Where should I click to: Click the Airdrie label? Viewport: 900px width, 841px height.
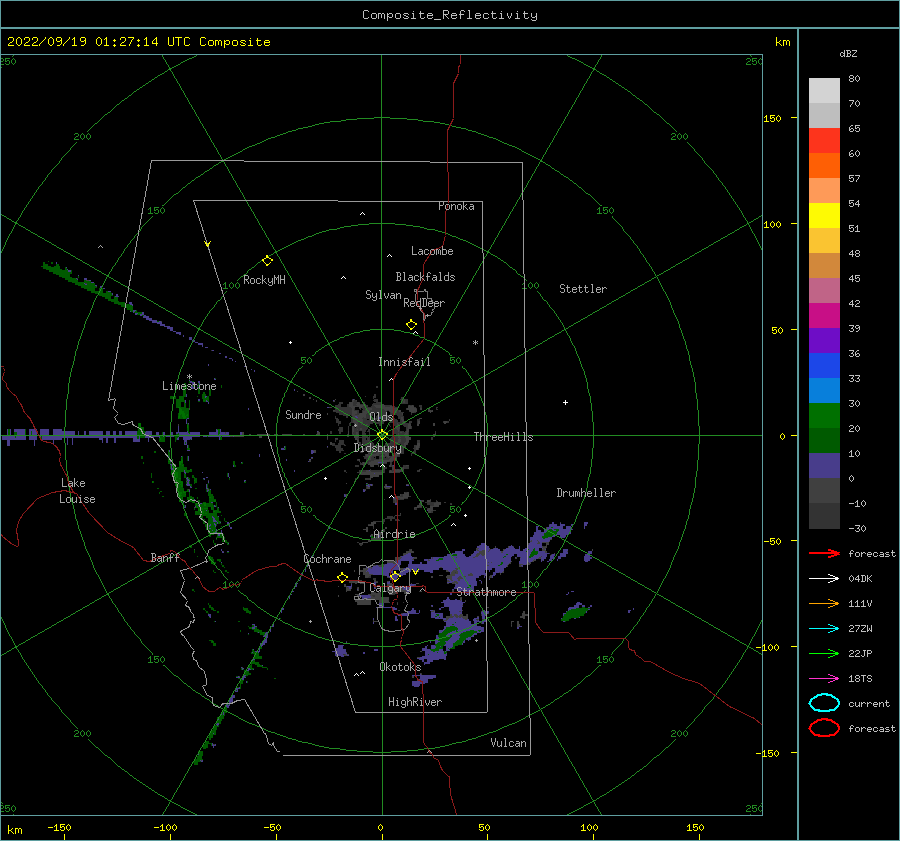(394, 534)
